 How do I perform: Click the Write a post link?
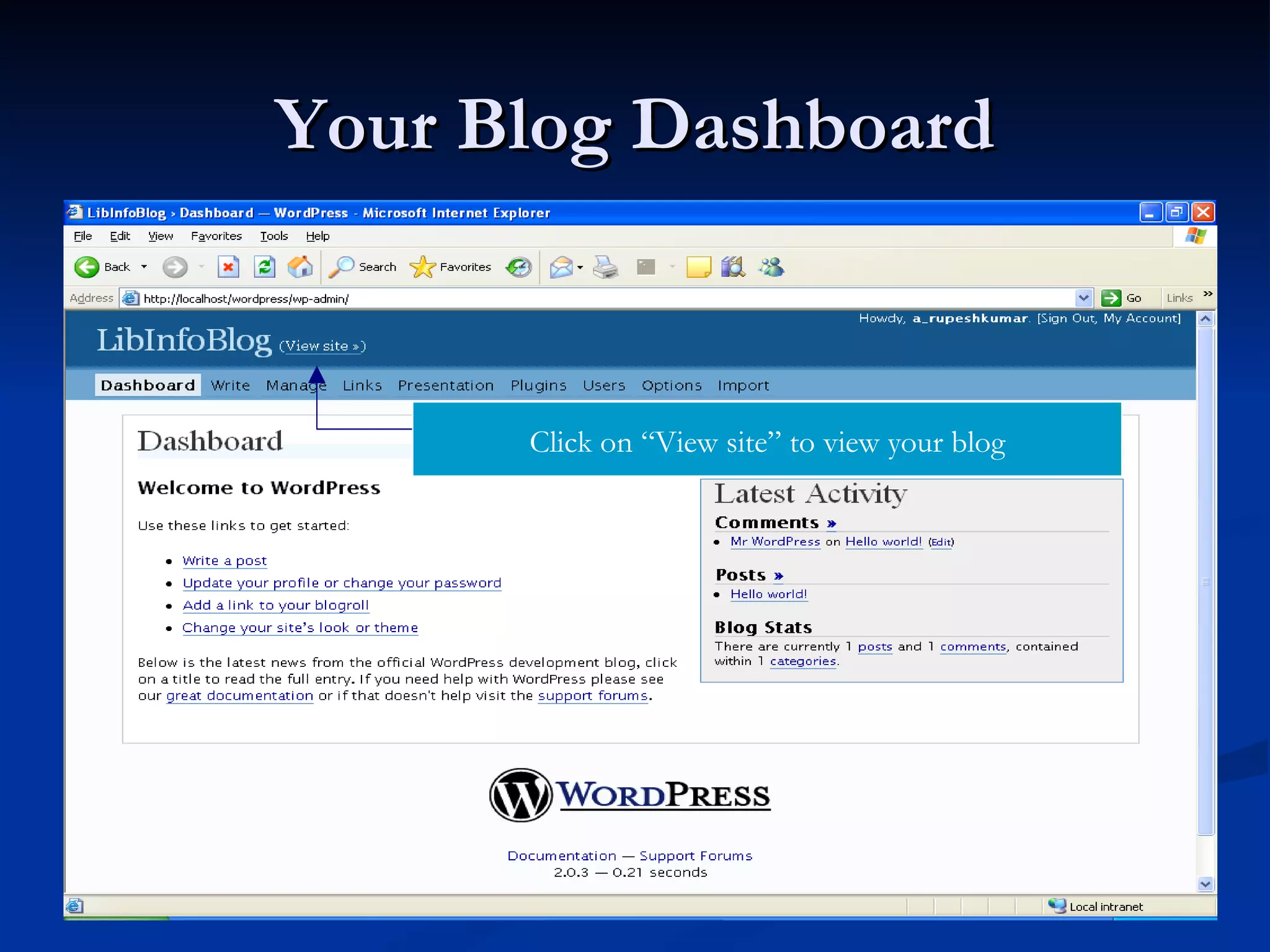tap(224, 560)
